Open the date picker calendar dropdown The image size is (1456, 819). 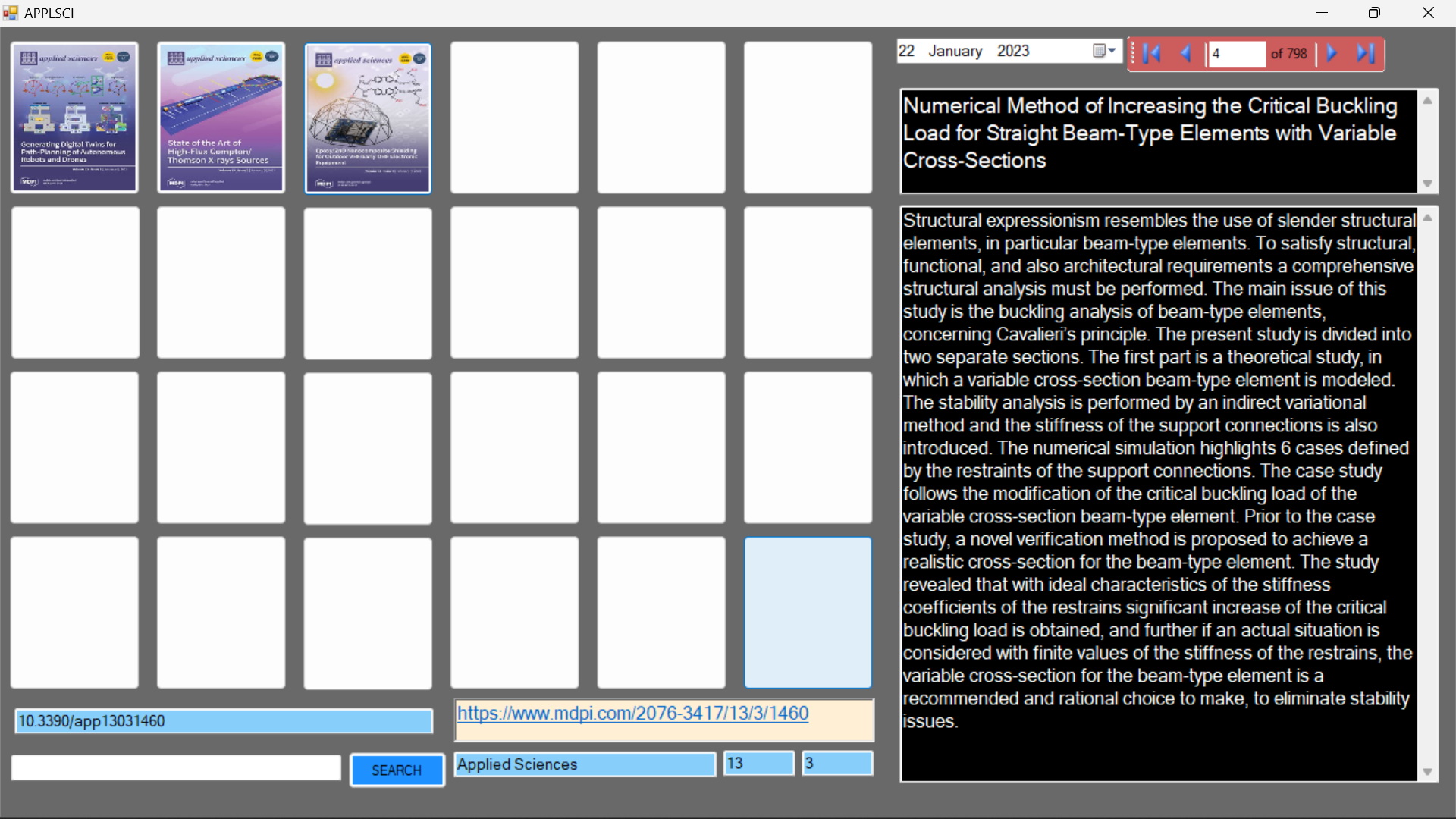[x=1105, y=51]
